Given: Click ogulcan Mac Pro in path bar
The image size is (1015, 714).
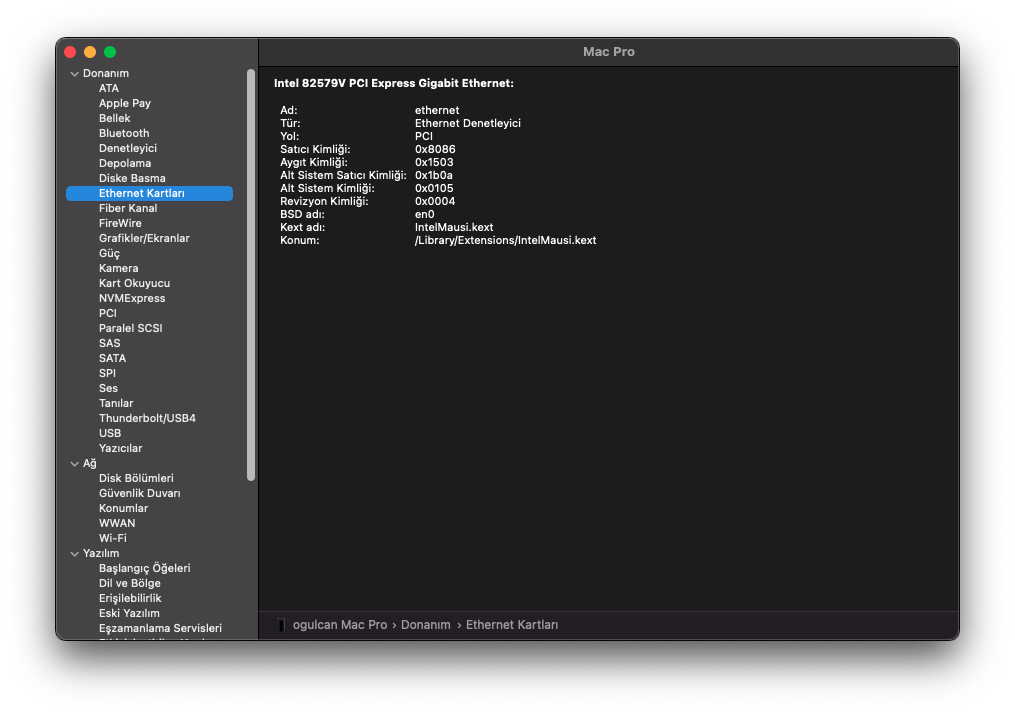Looking at the screenshot, I should (x=339, y=625).
